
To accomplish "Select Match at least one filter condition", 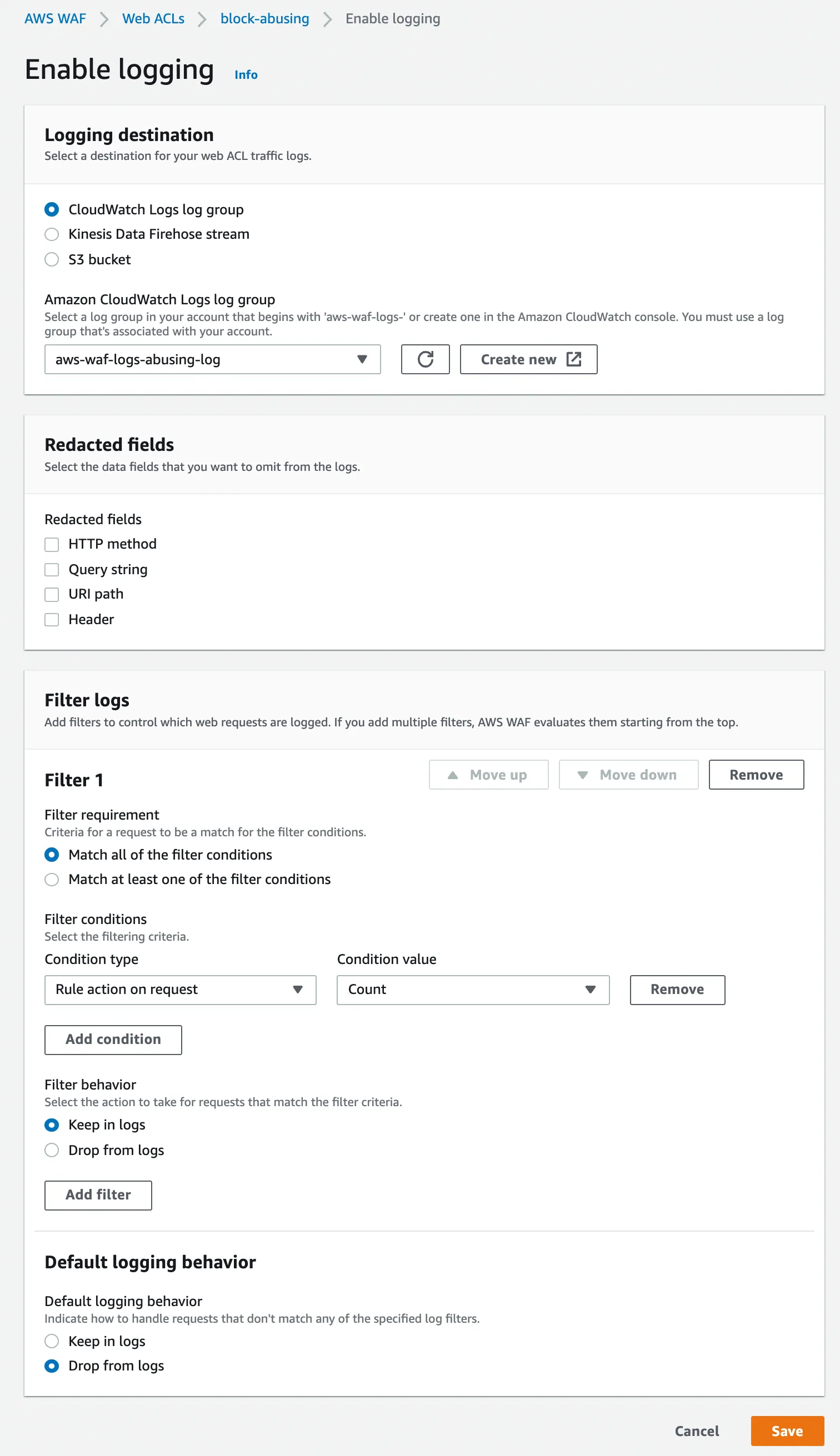I will [x=52, y=880].
